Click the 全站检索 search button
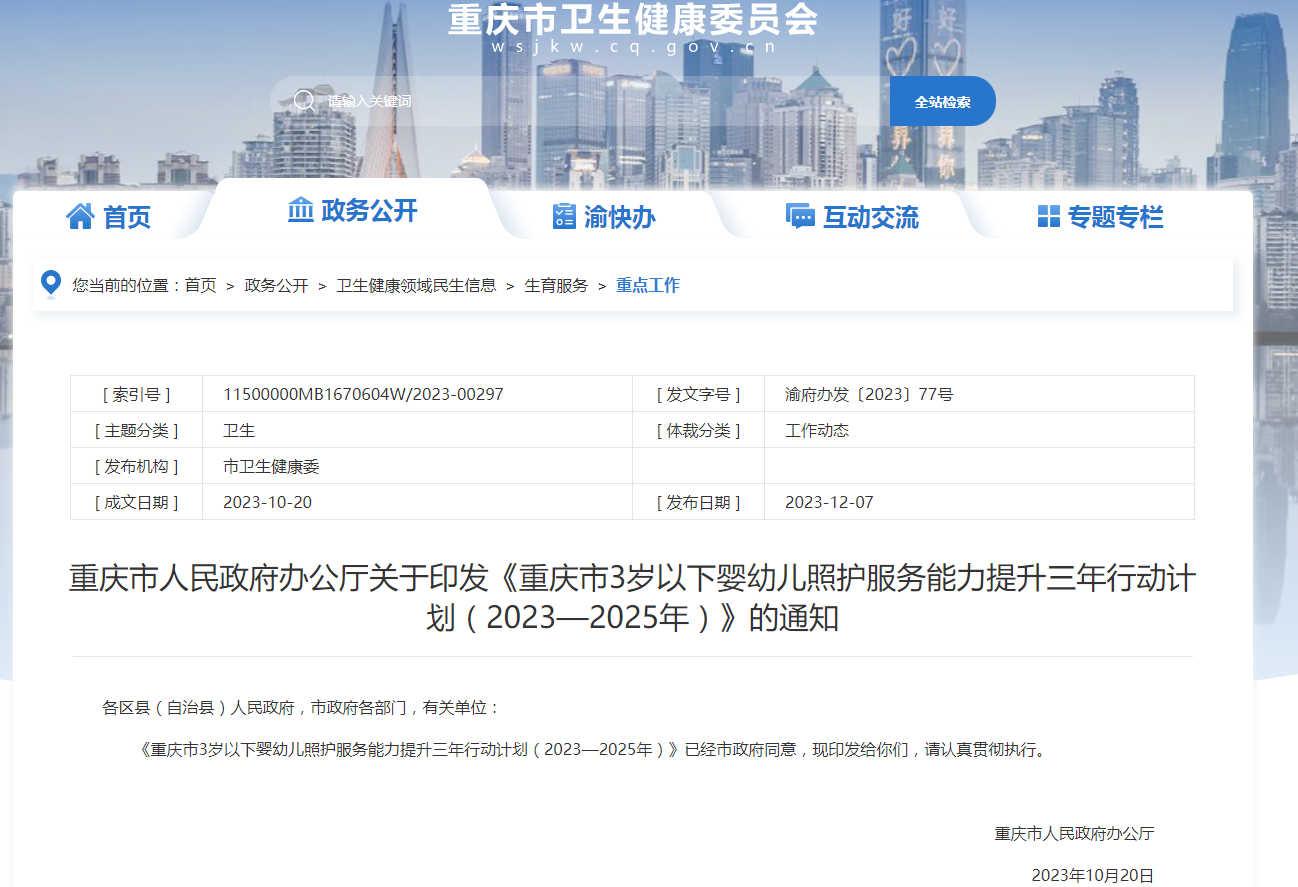The width and height of the screenshot is (1298, 887). pyautogui.click(x=942, y=101)
